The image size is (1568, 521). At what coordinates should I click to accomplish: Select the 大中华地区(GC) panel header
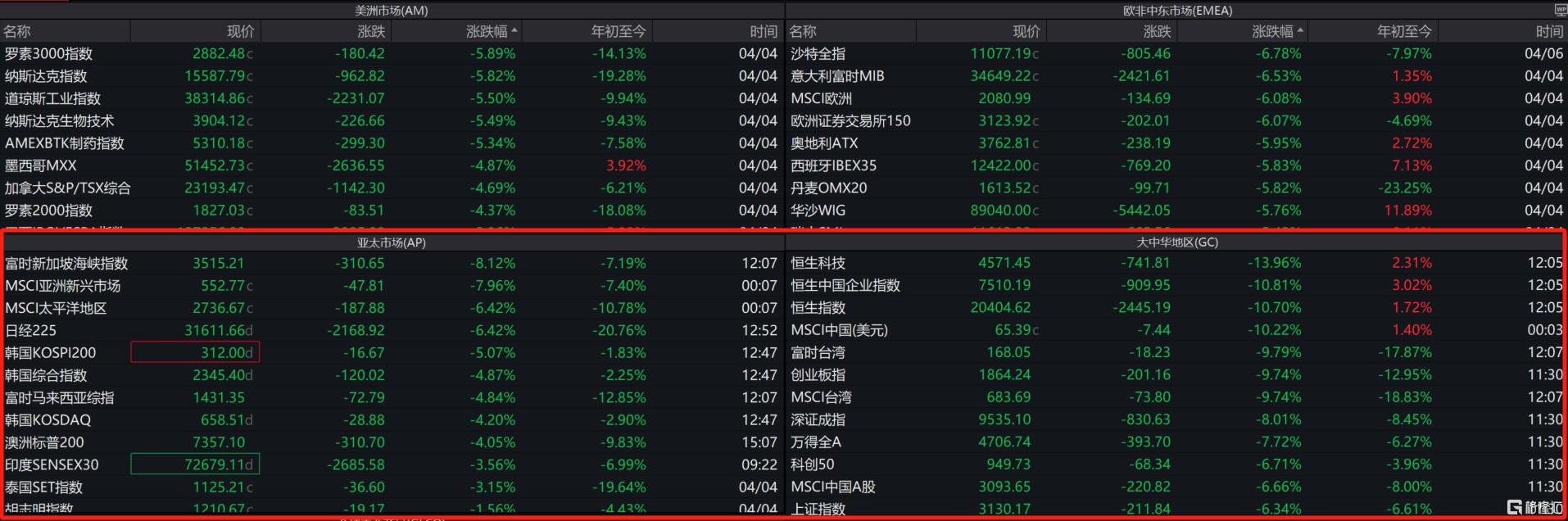point(1177,242)
